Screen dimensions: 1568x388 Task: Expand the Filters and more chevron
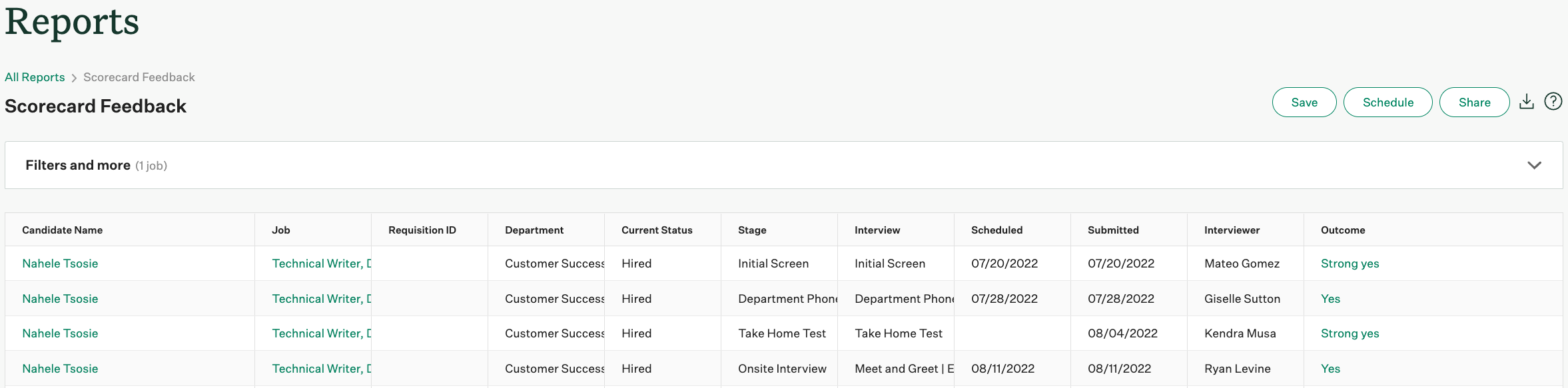(1535, 165)
